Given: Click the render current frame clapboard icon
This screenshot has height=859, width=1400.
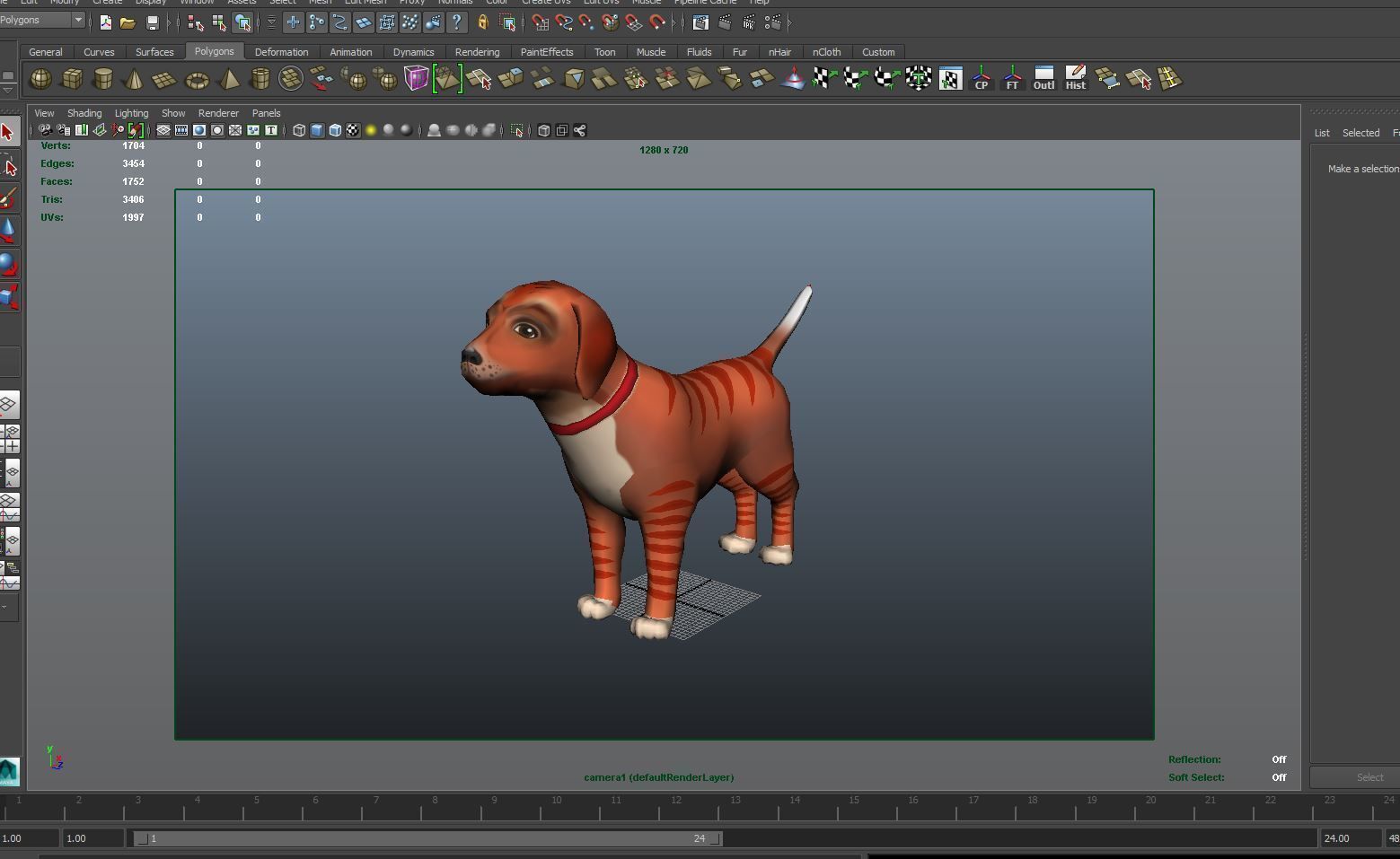Looking at the screenshot, I should (725, 22).
